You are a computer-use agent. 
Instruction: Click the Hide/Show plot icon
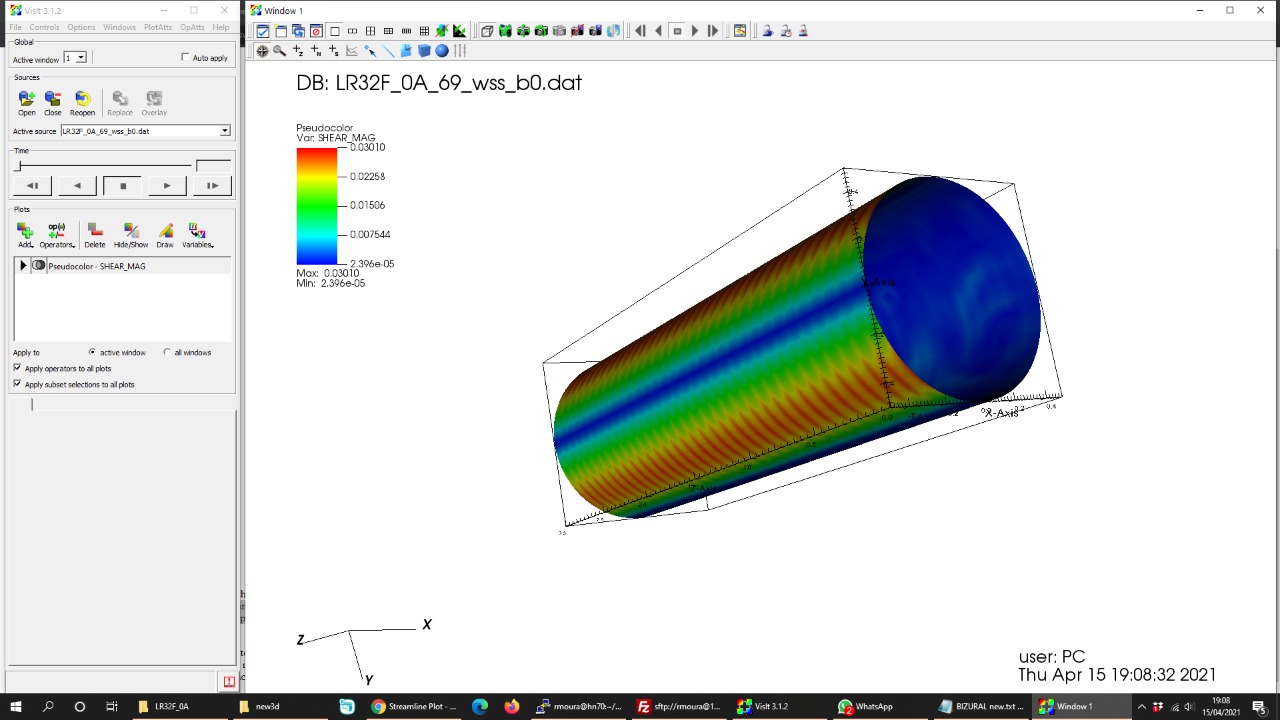click(x=131, y=232)
